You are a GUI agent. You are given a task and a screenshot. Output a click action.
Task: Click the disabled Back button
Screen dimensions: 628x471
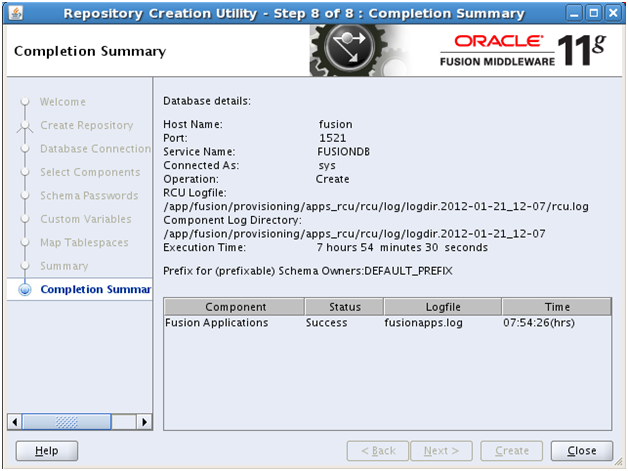(378, 451)
